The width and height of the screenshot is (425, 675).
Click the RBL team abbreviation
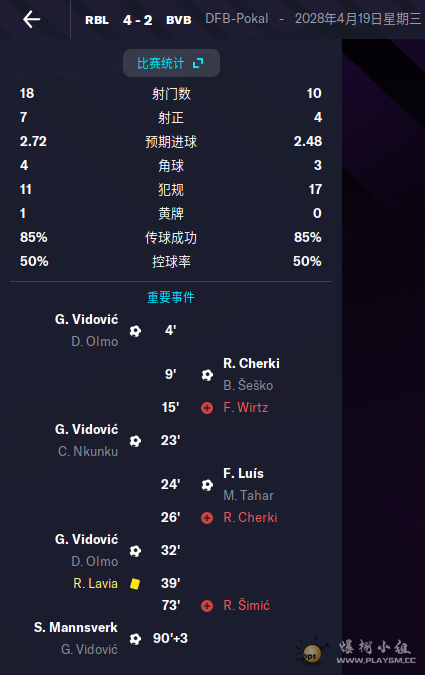point(97,20)
